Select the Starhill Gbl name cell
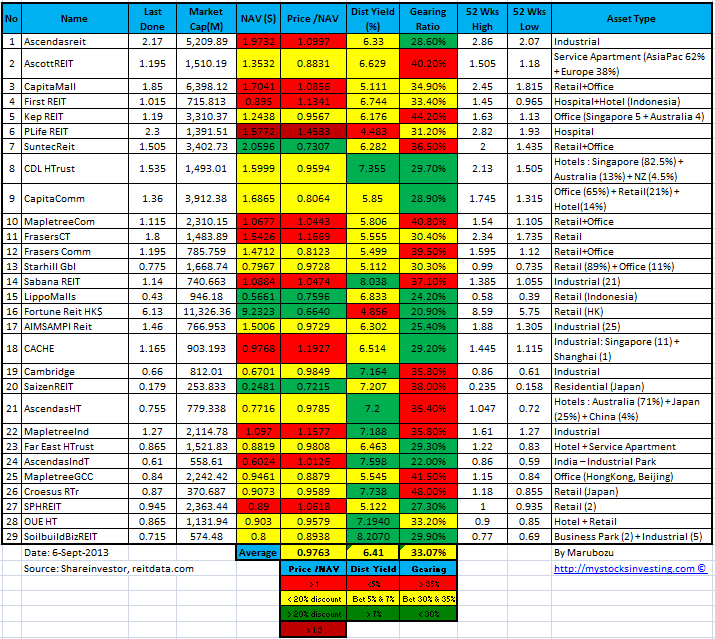Image resolution: width=715 pixels, height=639 pixels. tap(75, 267)
